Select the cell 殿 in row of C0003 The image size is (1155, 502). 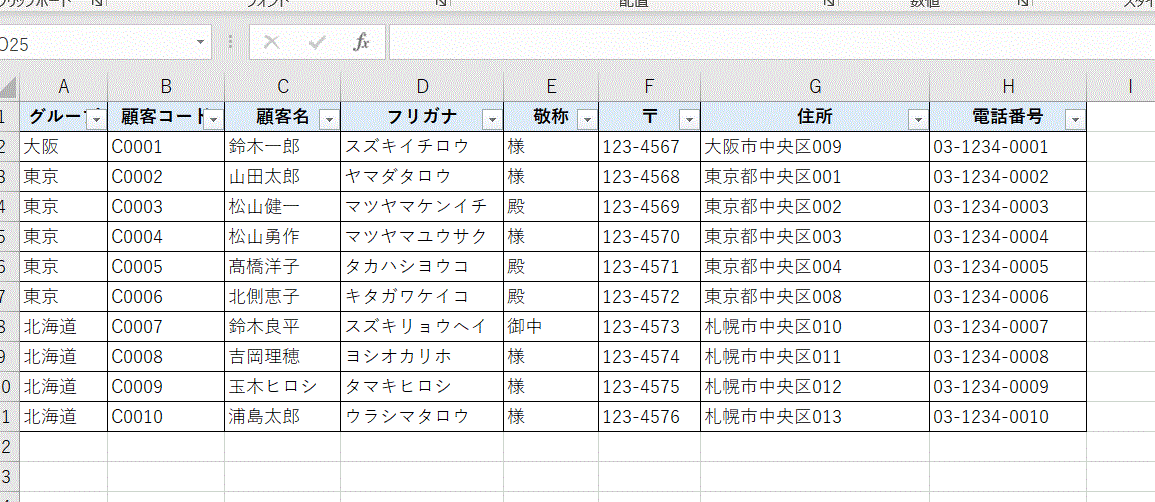coord(551,207)
